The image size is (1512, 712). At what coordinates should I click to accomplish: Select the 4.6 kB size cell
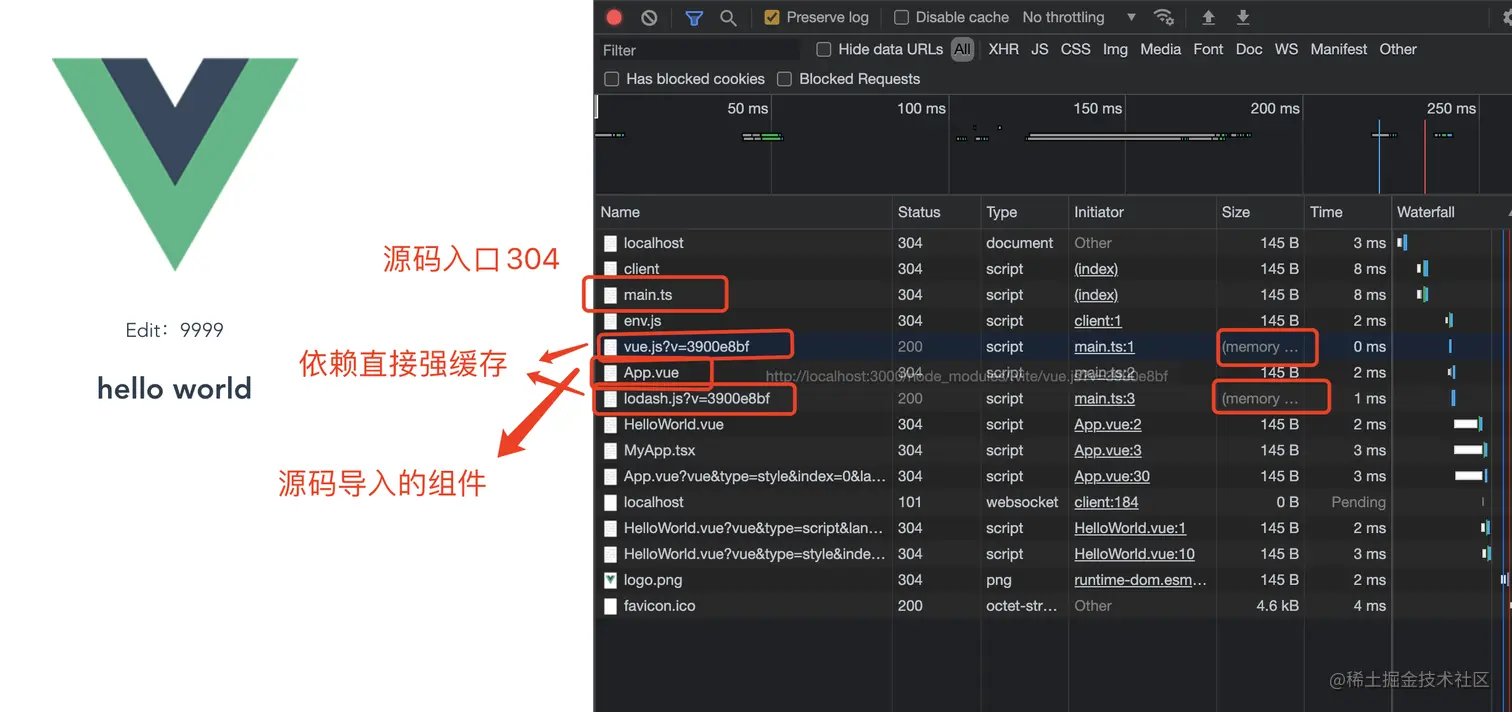tap(1276, 606)
